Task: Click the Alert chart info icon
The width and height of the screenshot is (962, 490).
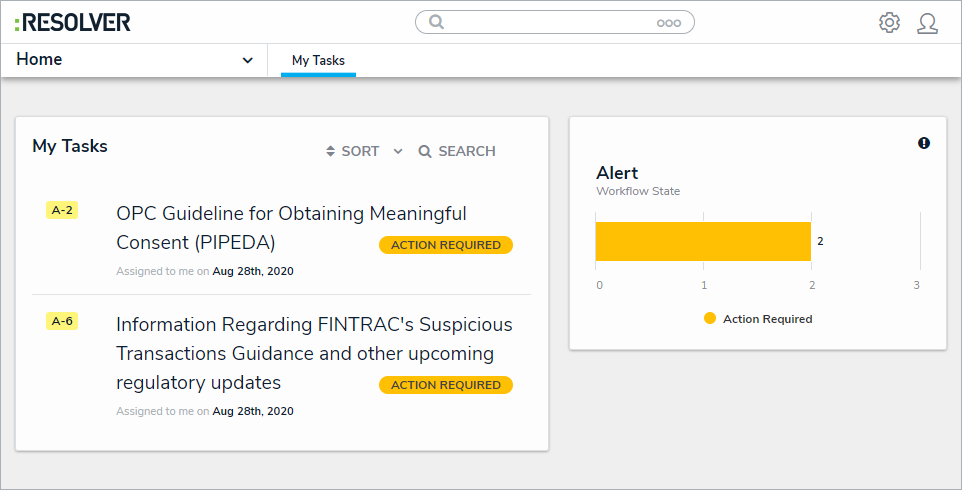Action: tap(924, 143)
